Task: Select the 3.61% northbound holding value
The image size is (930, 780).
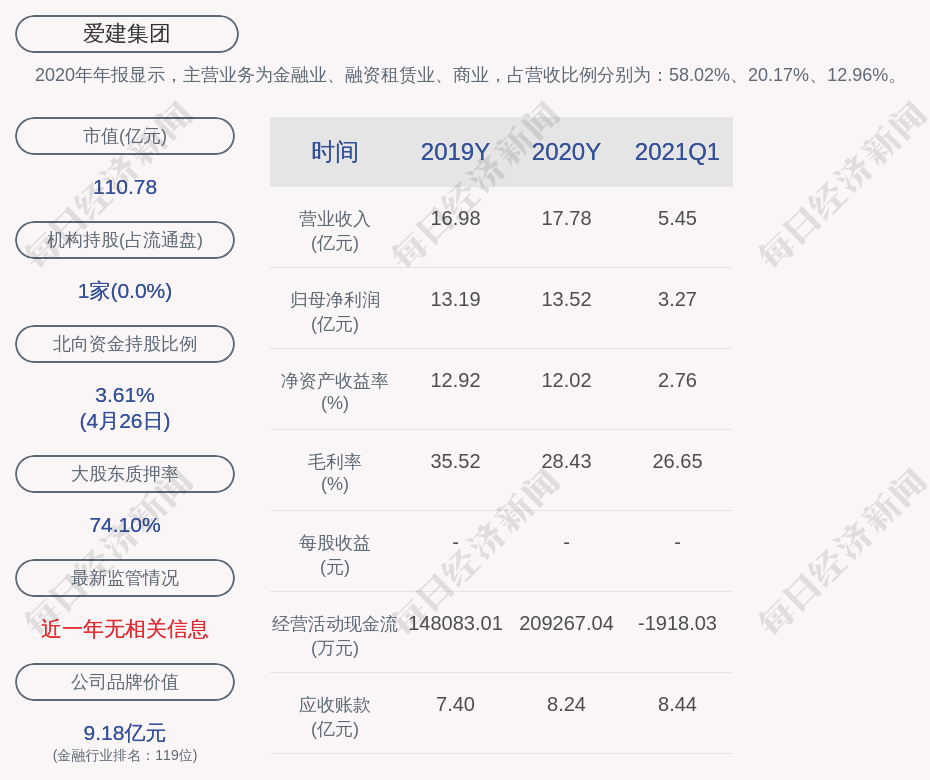Action: coord(125,395)
